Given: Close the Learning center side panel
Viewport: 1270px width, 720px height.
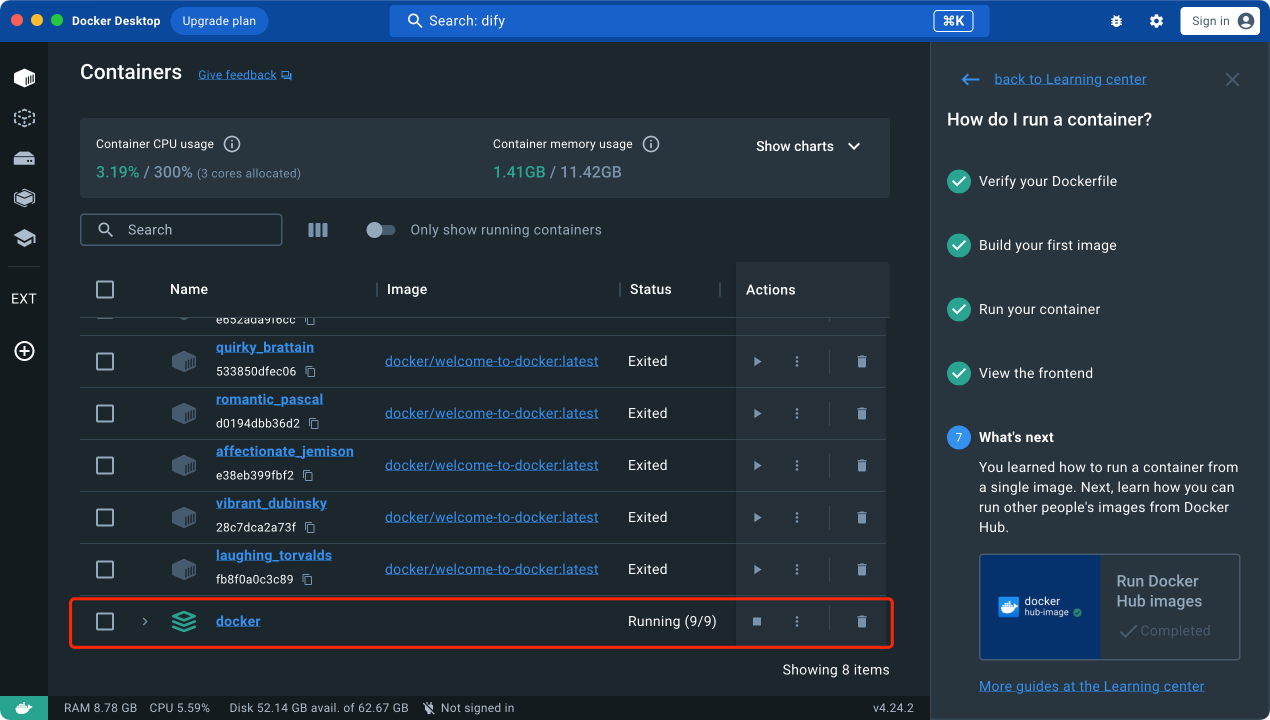Looking at the screenshot, I should 1232,79.
